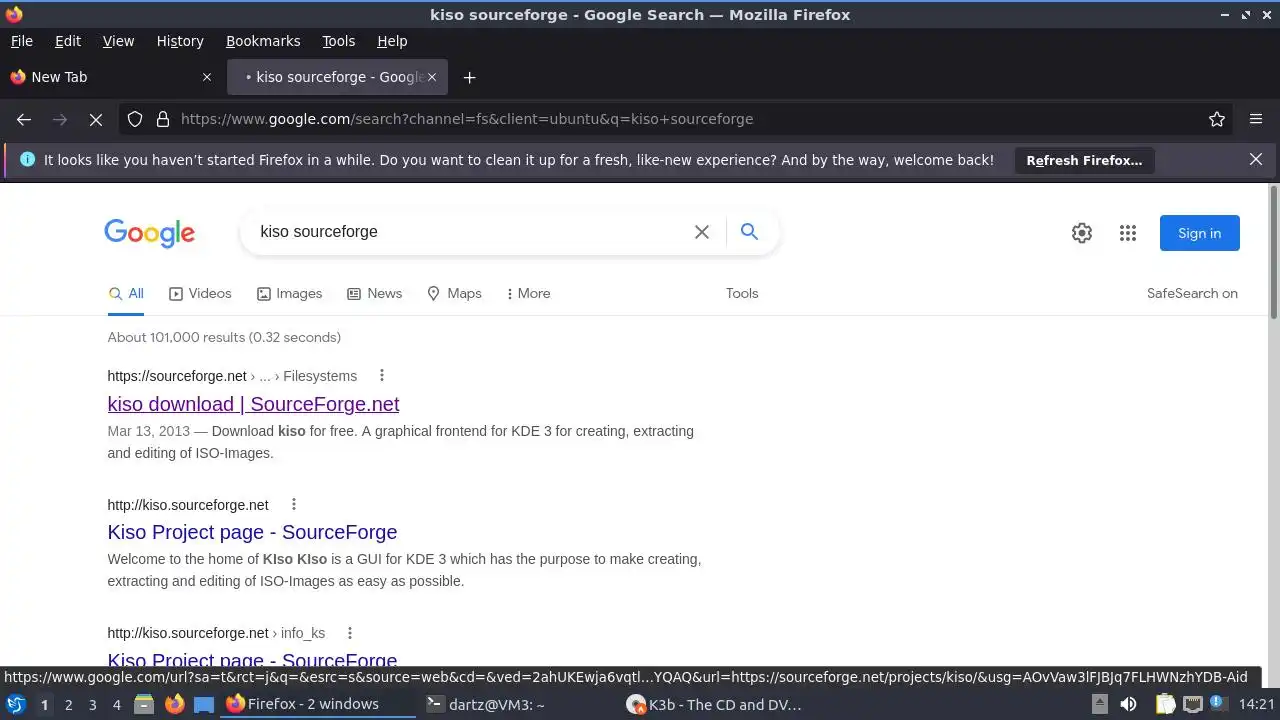This screenshot has height=720, width=1280.
Task: Click the page vertical scrollbar
Action: click(x=1273, y=253)
